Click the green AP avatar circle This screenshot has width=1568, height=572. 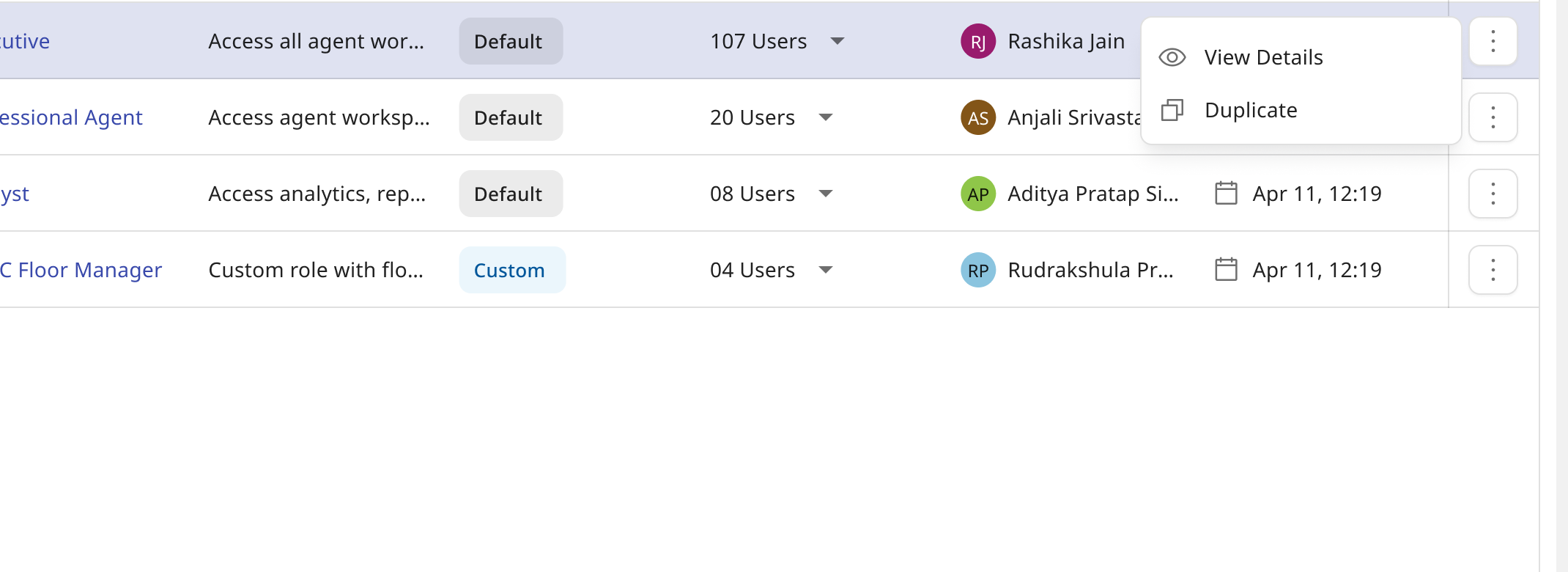tap(978, 194)
